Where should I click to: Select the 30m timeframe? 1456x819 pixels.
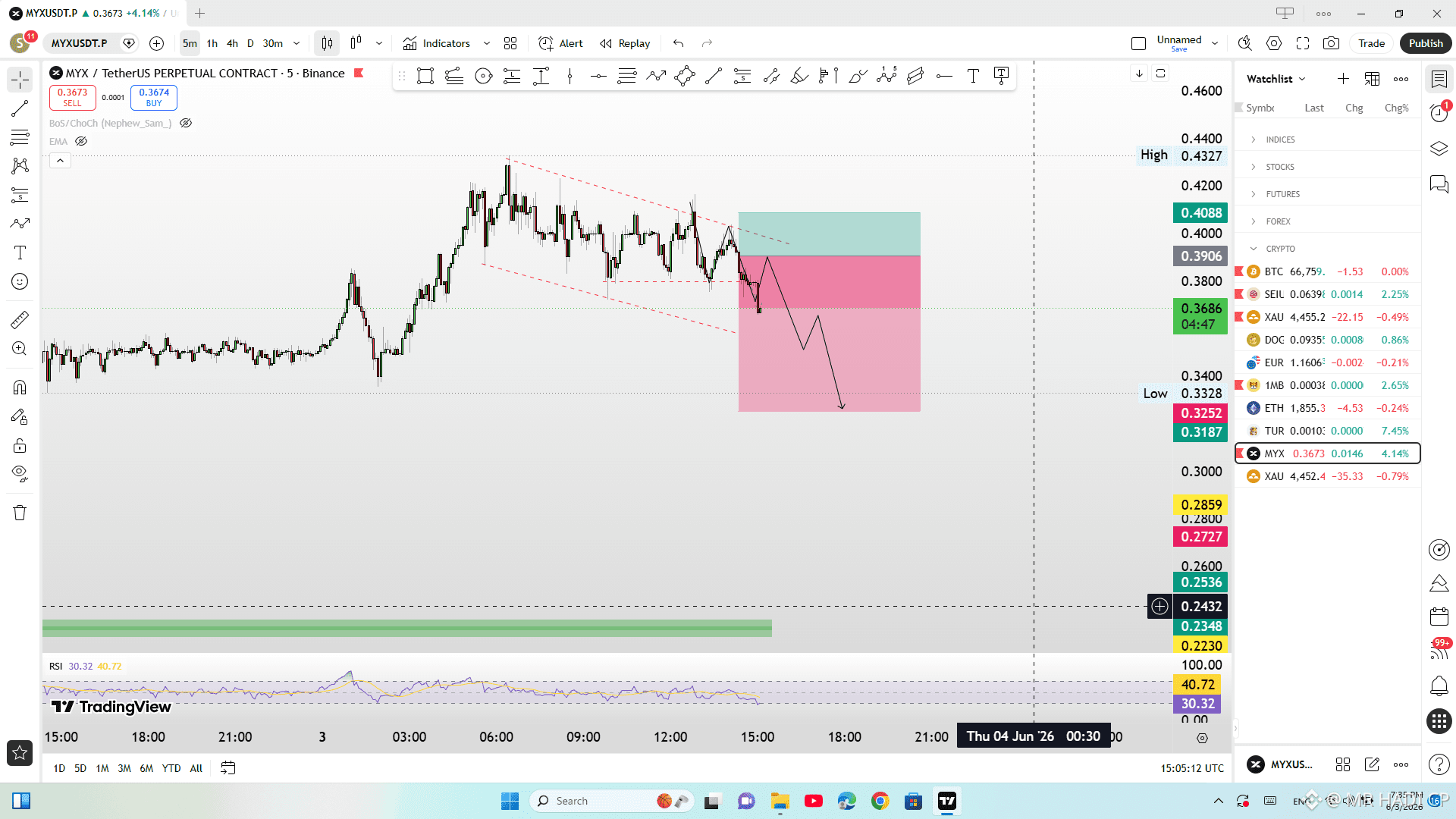272,43
